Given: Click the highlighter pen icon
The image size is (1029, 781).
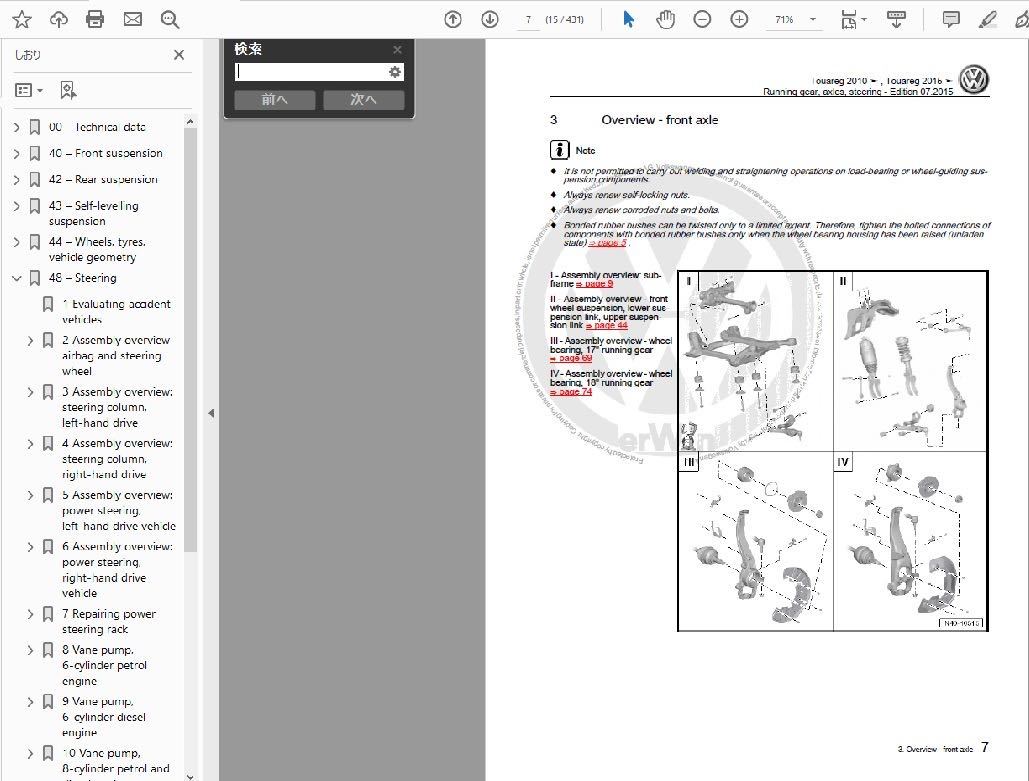Looking at the screenshot, I should coord(988,20).
